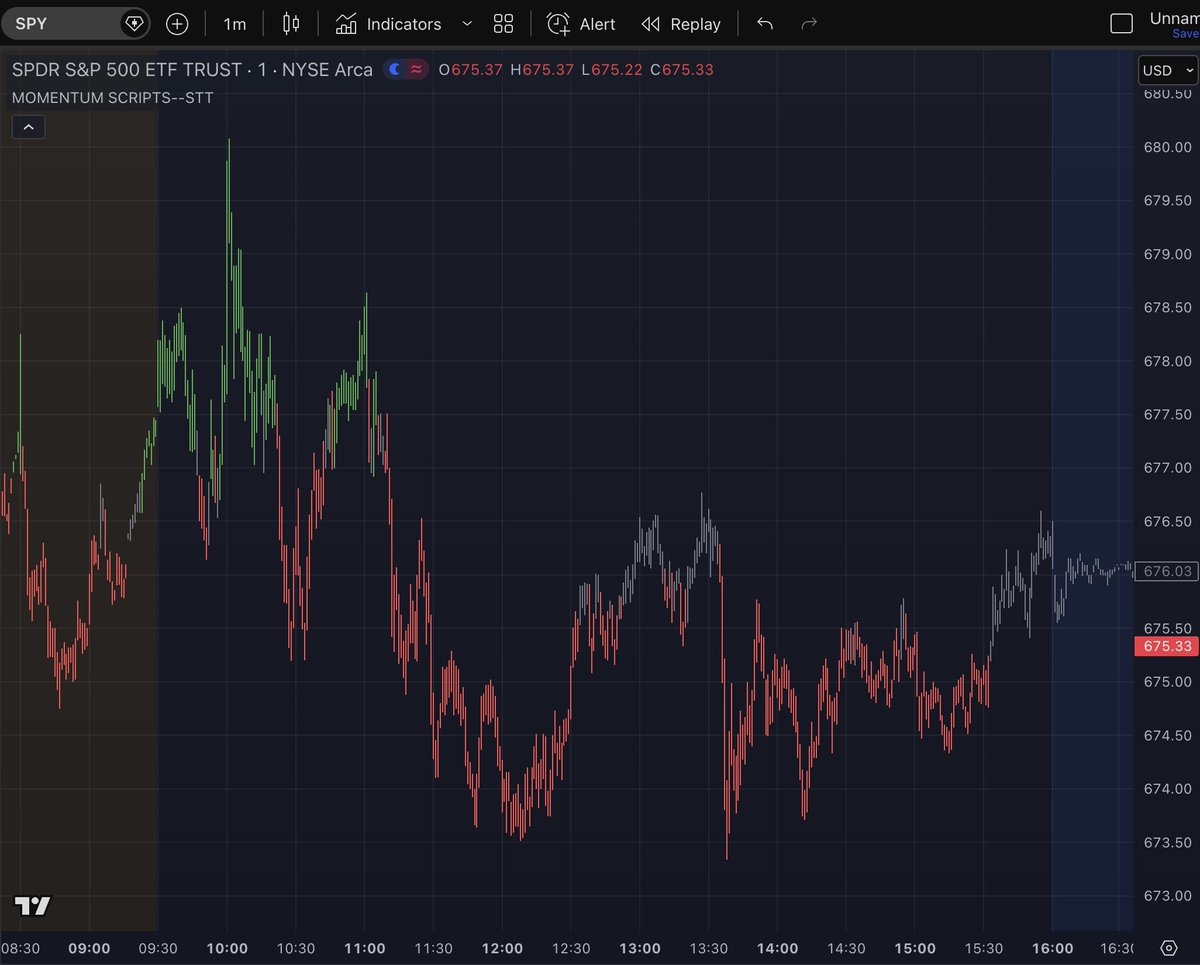Click the 12:00 time axis label
The width and height of the screenshot is (1200, 965).
point(502,948)
